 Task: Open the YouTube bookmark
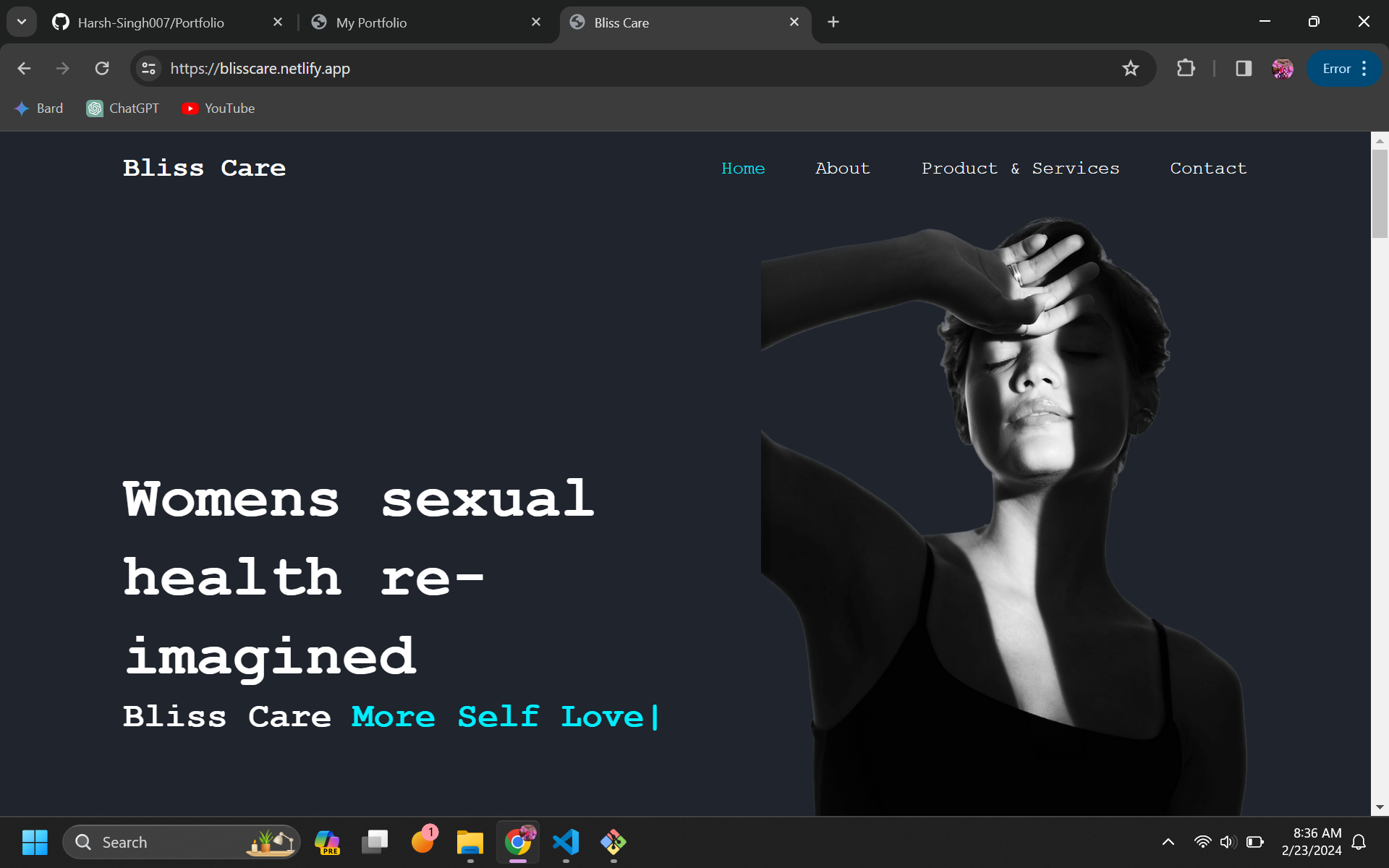[218, 109]
